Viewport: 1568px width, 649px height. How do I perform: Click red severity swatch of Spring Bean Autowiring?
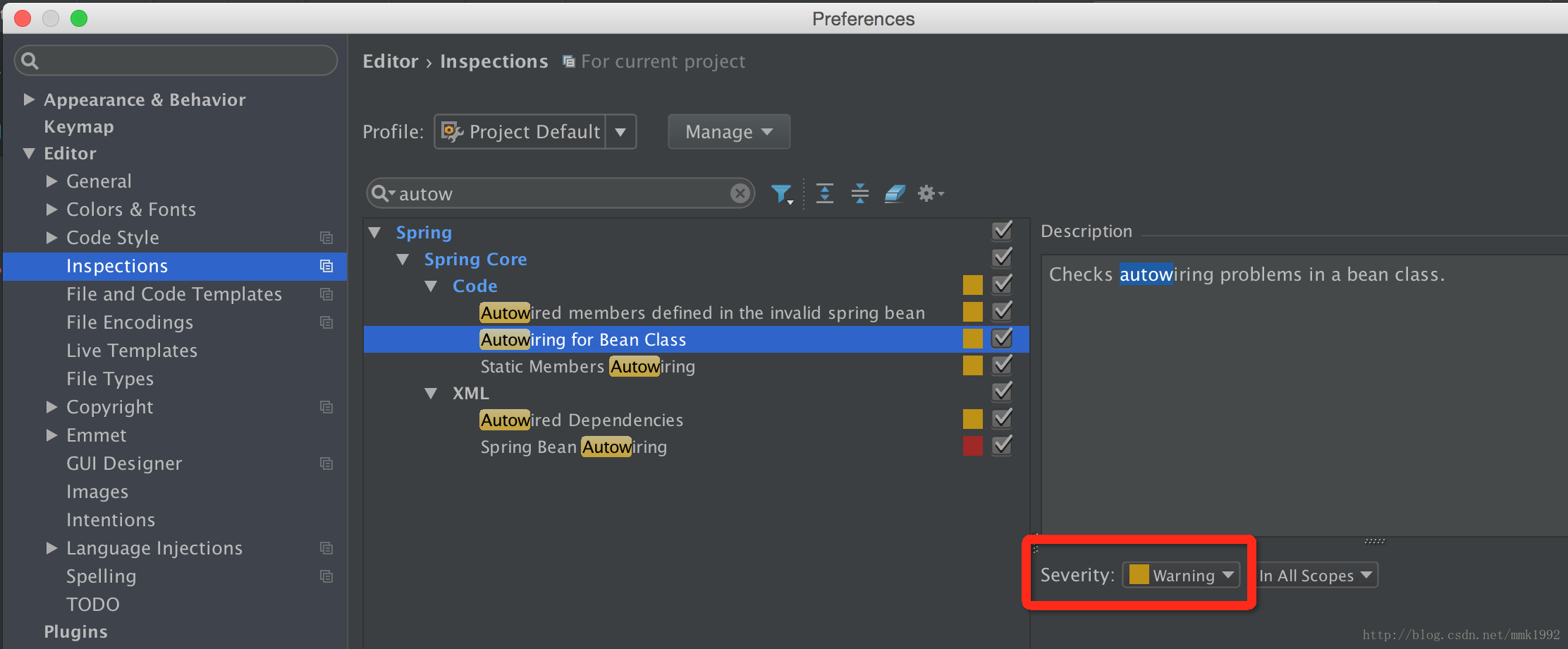(x=972, y=446)
